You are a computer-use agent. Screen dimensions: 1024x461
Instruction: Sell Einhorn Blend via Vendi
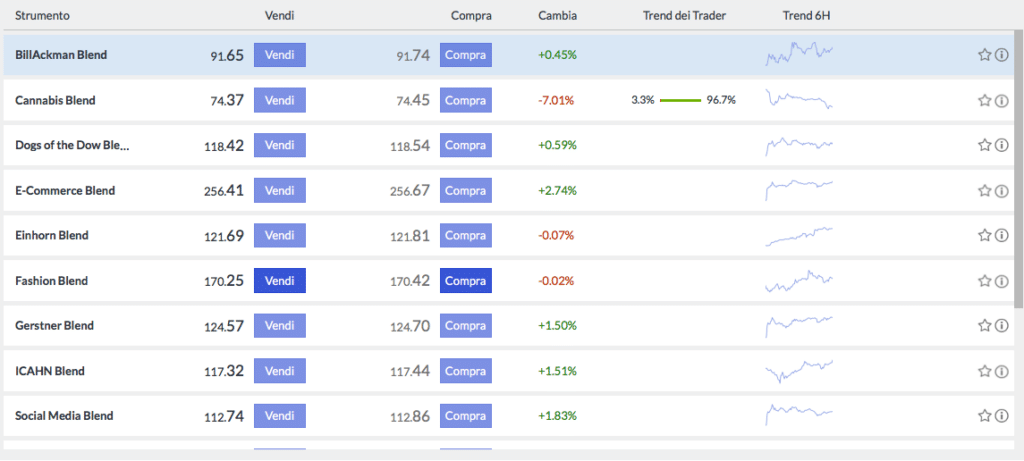tap(280, 235)
